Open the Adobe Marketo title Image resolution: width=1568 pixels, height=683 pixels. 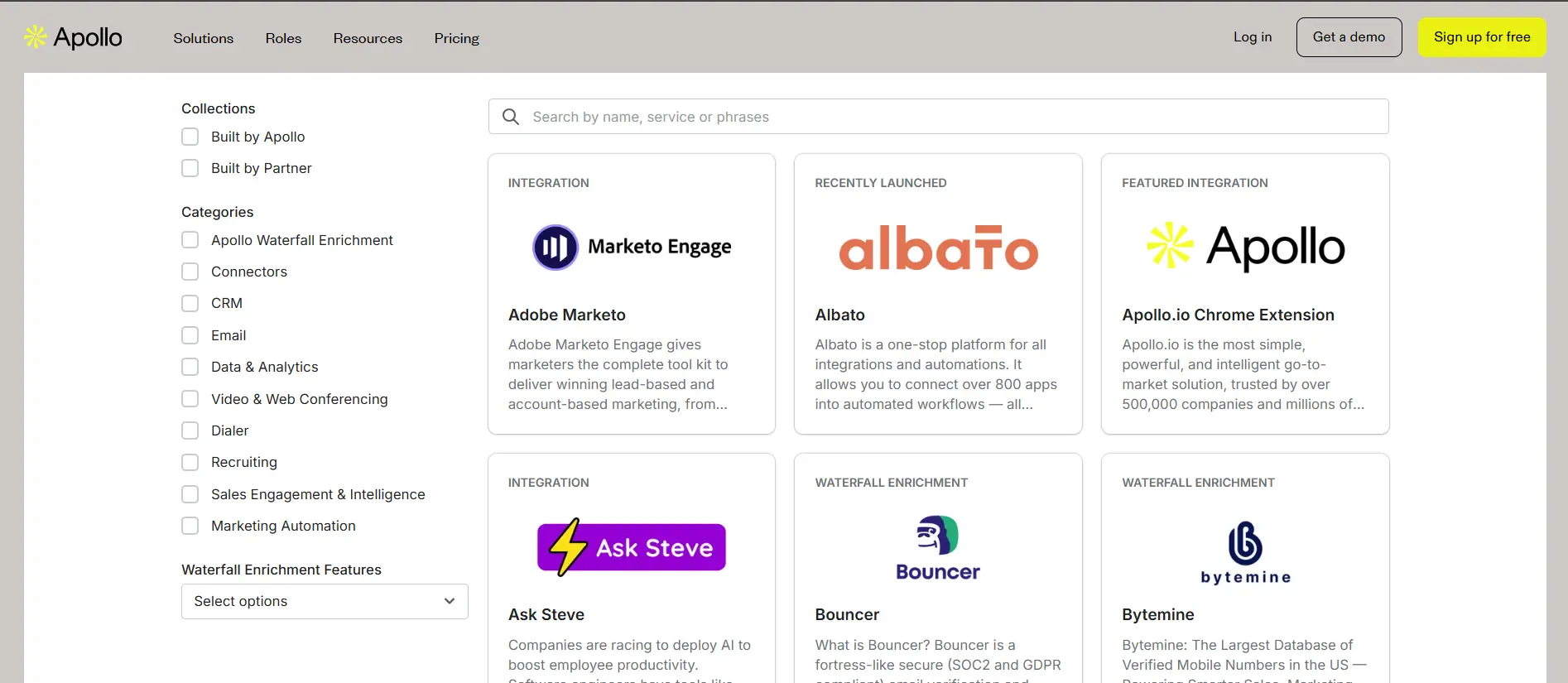point(567,315)
